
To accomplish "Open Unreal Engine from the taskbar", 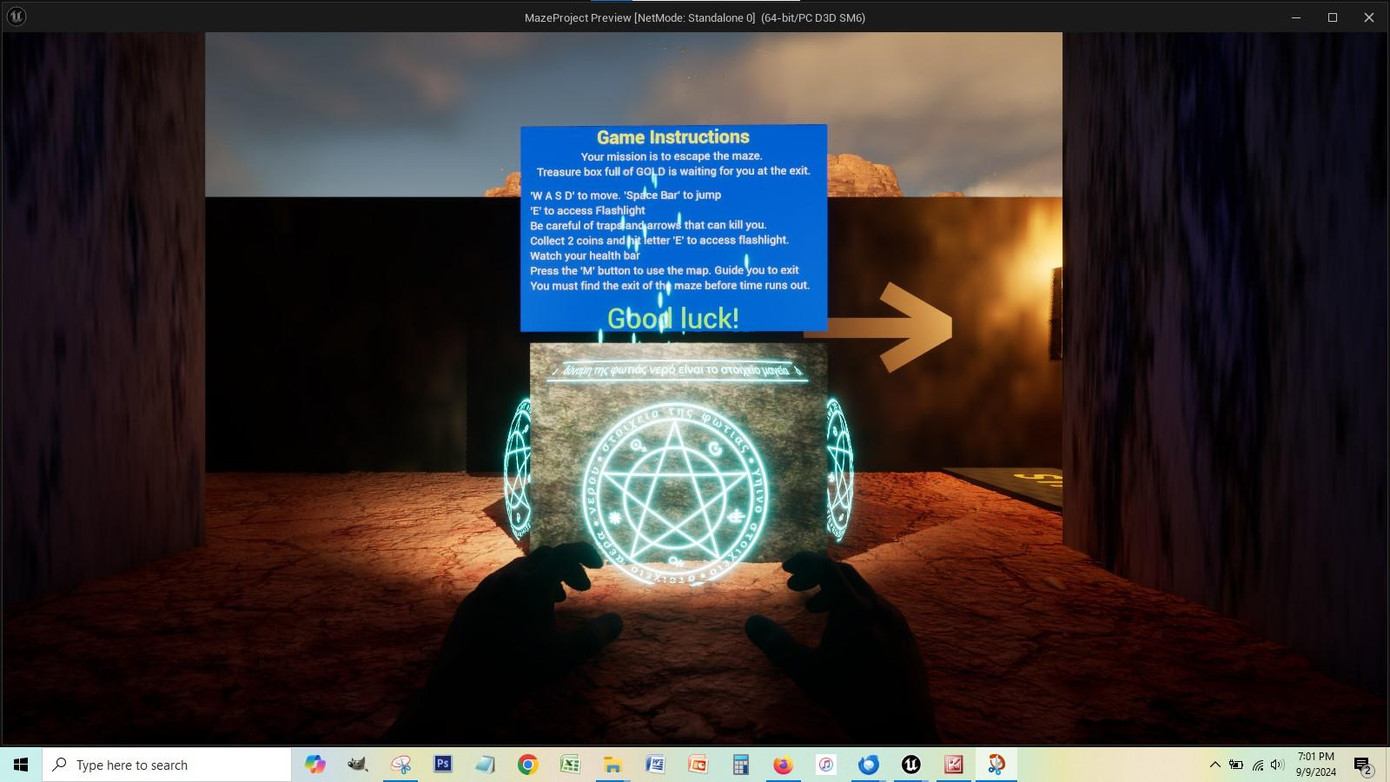I will tap(910, 765).
